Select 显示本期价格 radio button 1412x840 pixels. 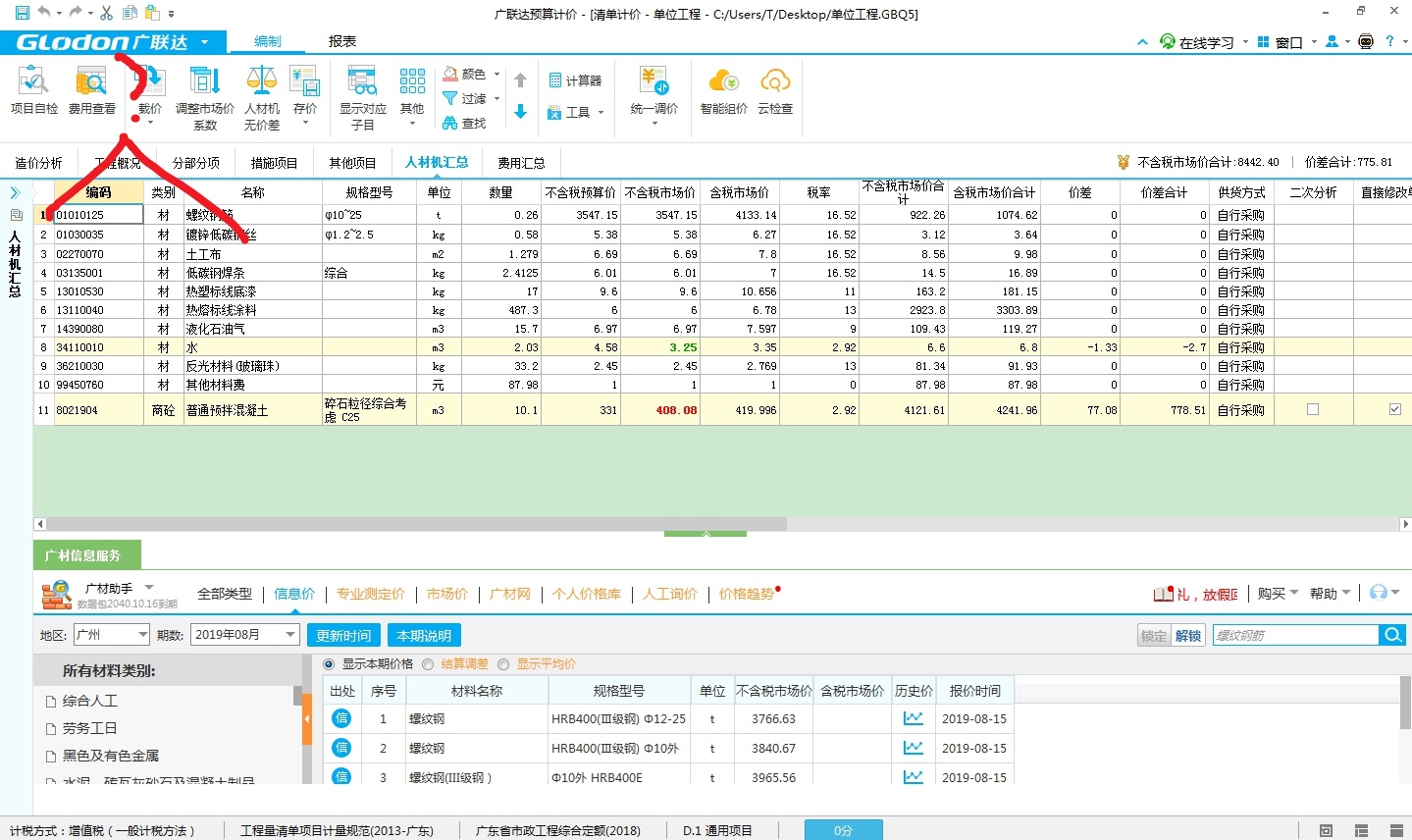point(329,664)
